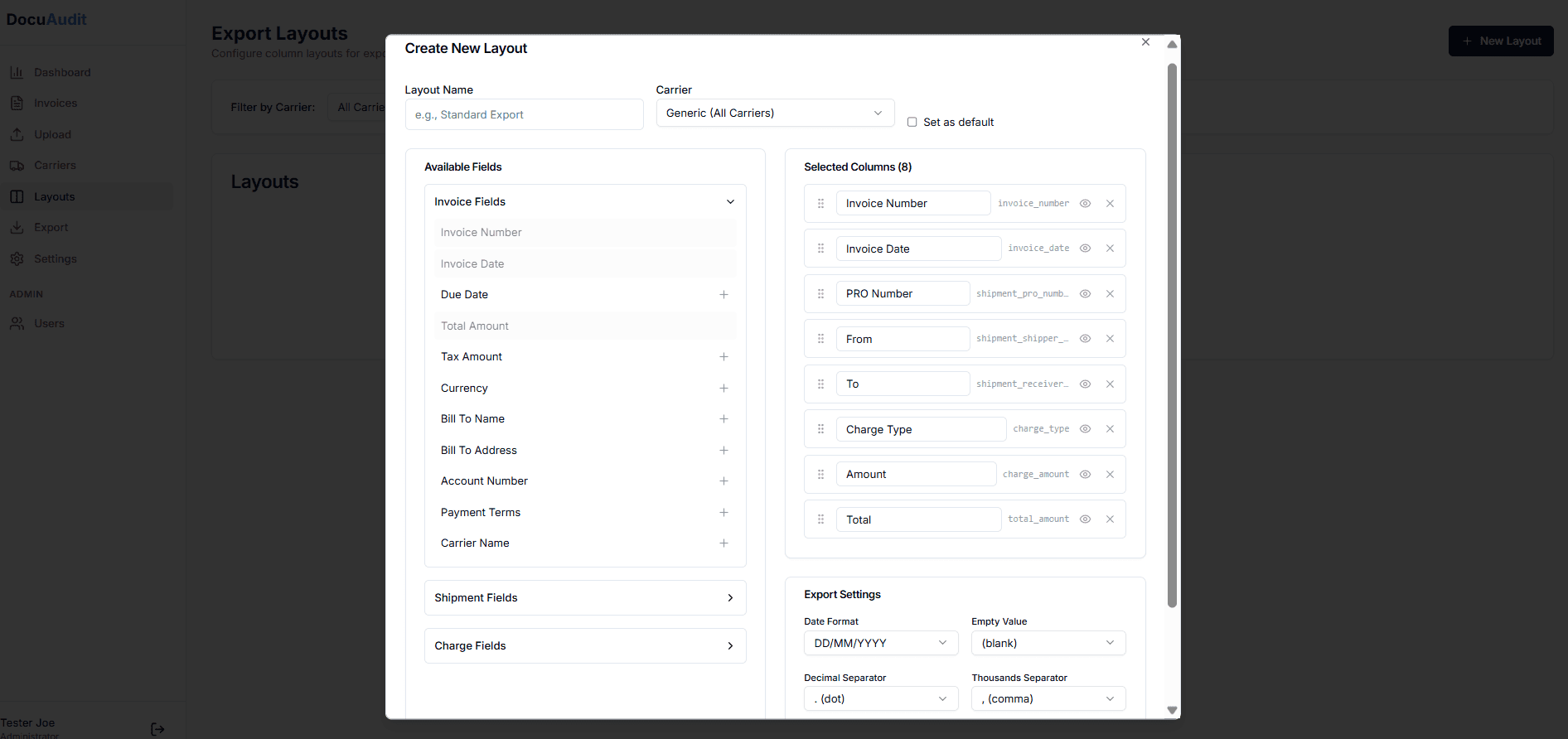Toggle visibility eye for Total column
This screenshot has width=1568, height=739.
[1085, 519]
